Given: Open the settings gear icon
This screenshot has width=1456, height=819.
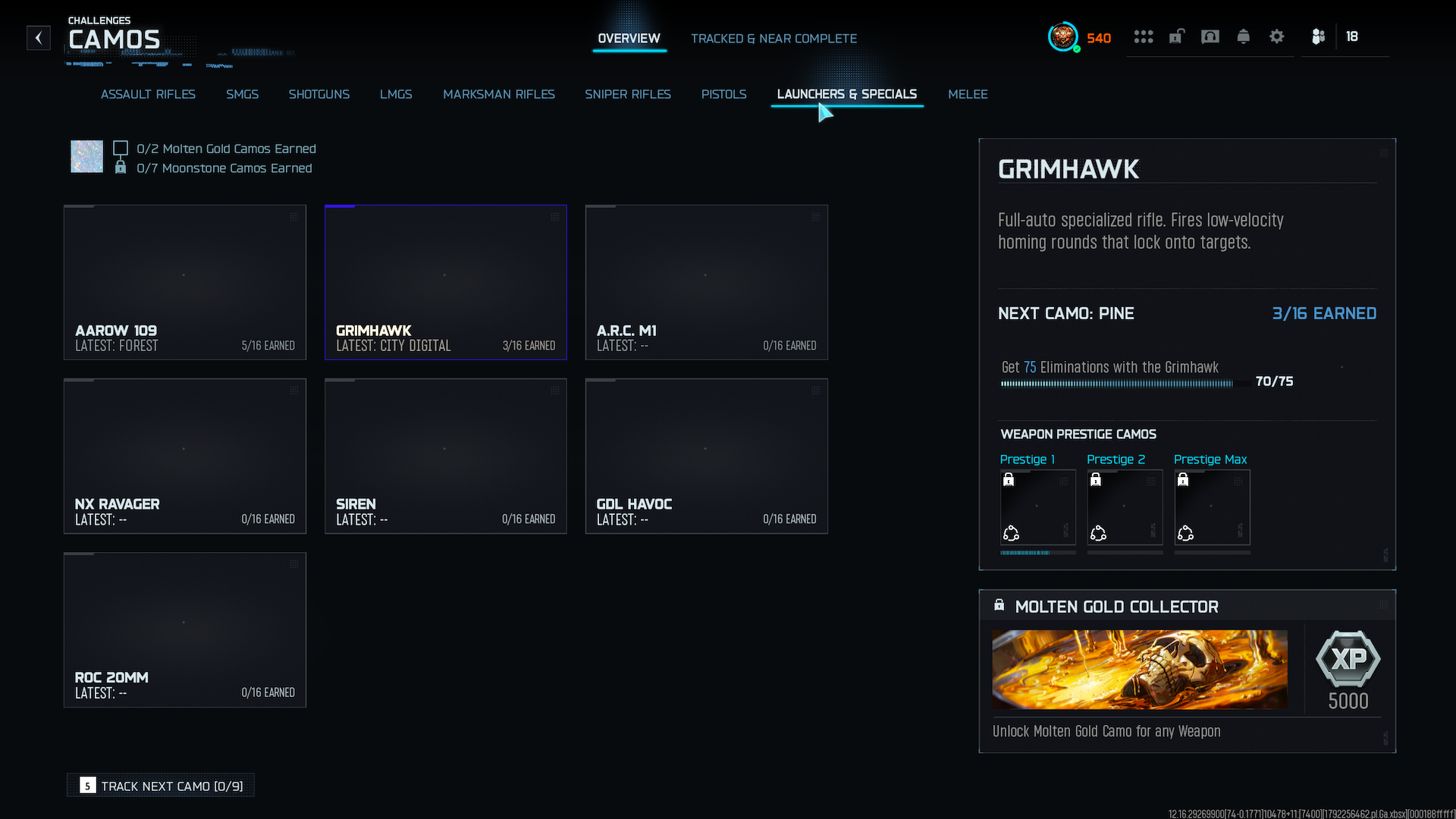Looking at the screenshot, I should point(1277,36).
